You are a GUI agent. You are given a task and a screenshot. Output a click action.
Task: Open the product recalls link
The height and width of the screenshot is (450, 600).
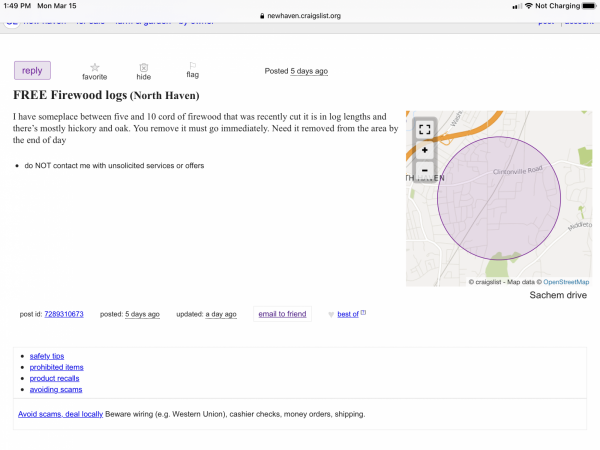[x=54, y=378]
